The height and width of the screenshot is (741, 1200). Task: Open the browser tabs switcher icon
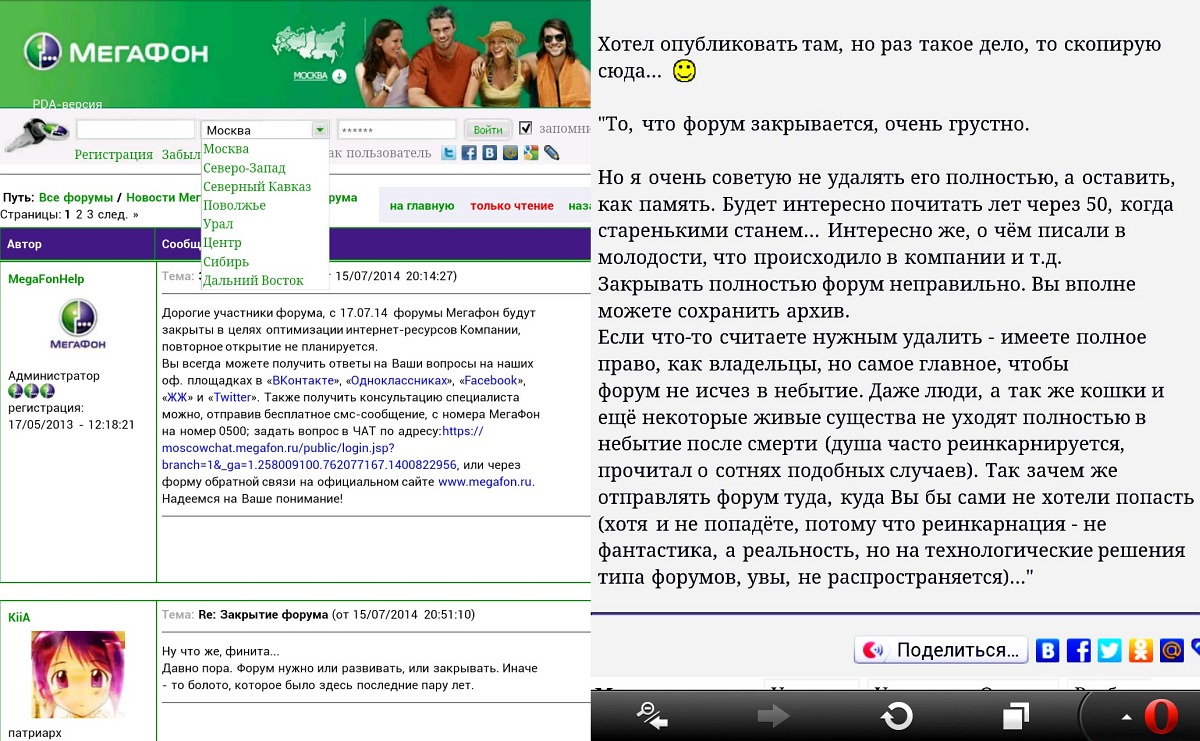(1016, 716)
